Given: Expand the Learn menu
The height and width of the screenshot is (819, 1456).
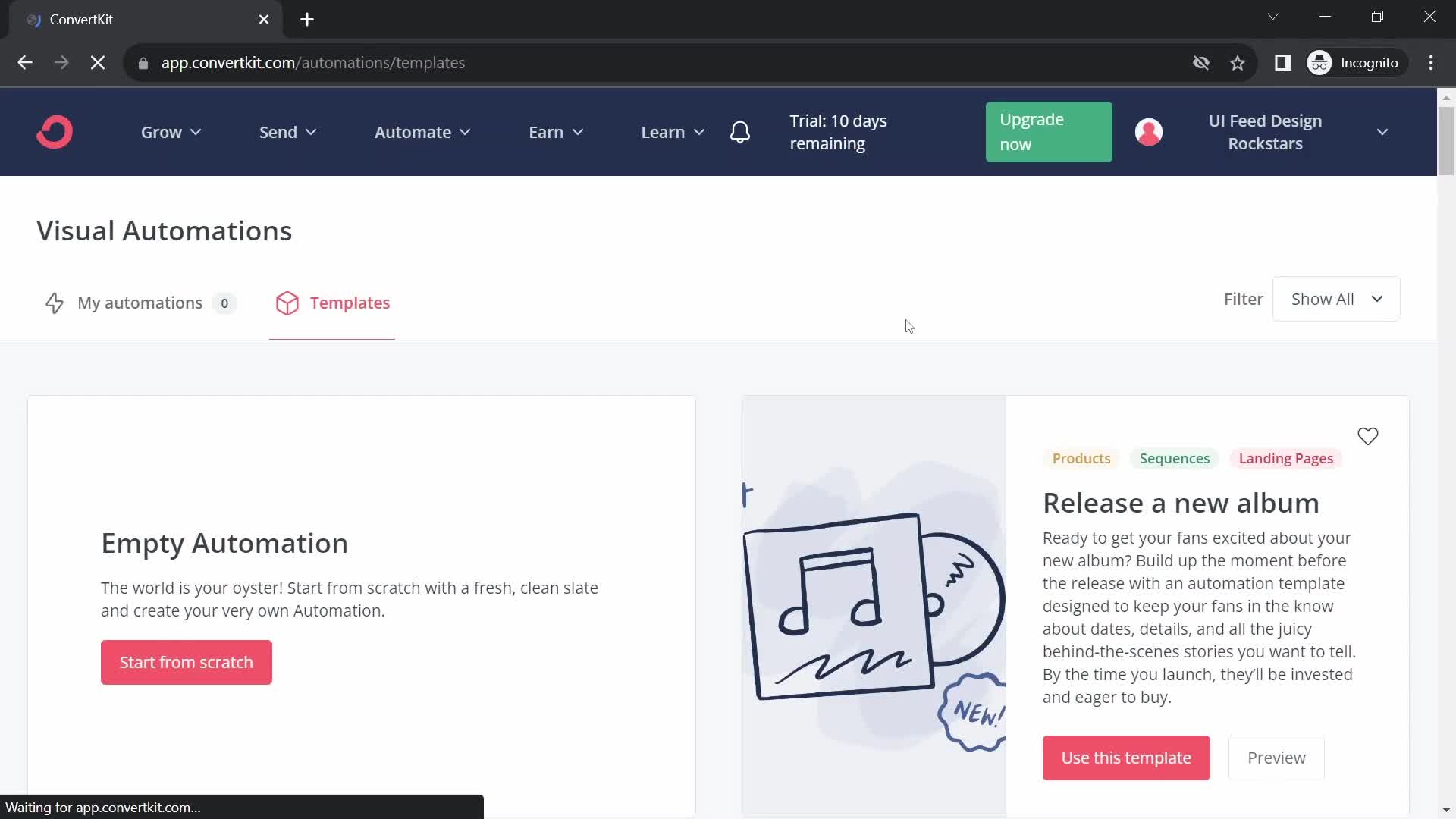Looking at the screenshot, I should pos(673,132).
